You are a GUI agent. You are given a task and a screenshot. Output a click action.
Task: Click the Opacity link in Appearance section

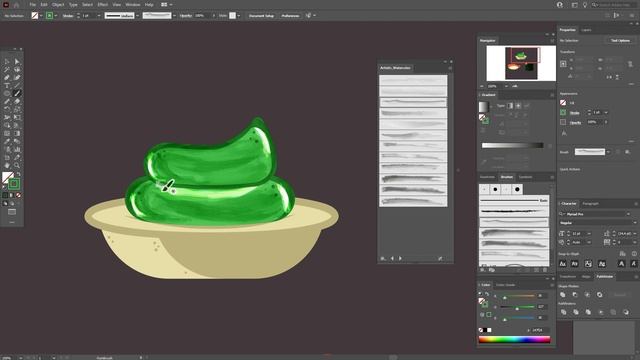coord(576,122)
